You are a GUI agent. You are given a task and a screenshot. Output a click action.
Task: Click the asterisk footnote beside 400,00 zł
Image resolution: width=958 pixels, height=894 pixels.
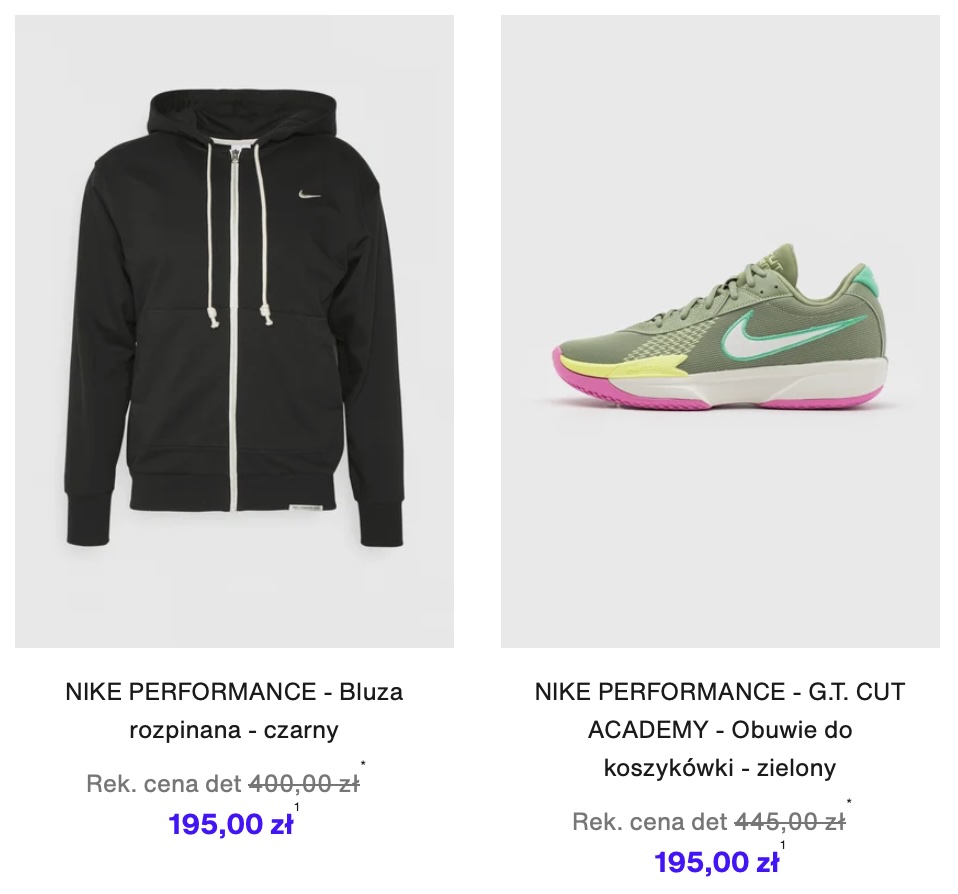tap(363, 763)
